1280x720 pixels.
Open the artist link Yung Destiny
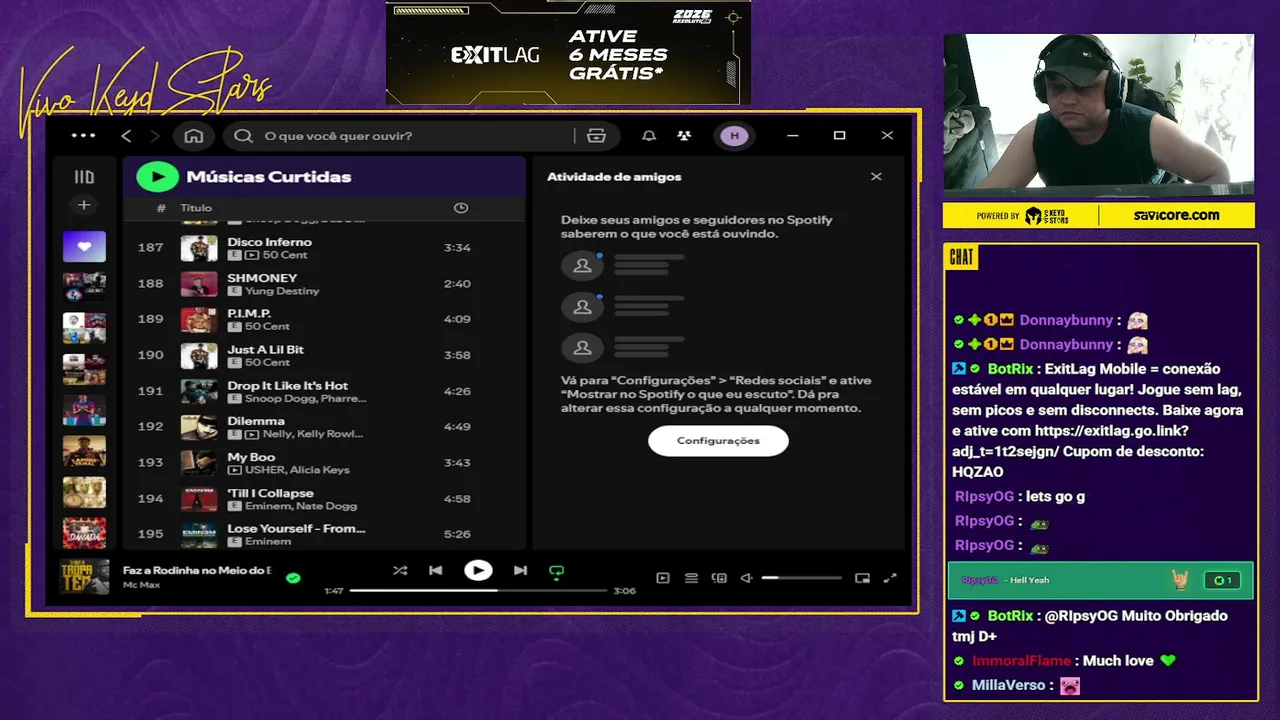(282, 291)
